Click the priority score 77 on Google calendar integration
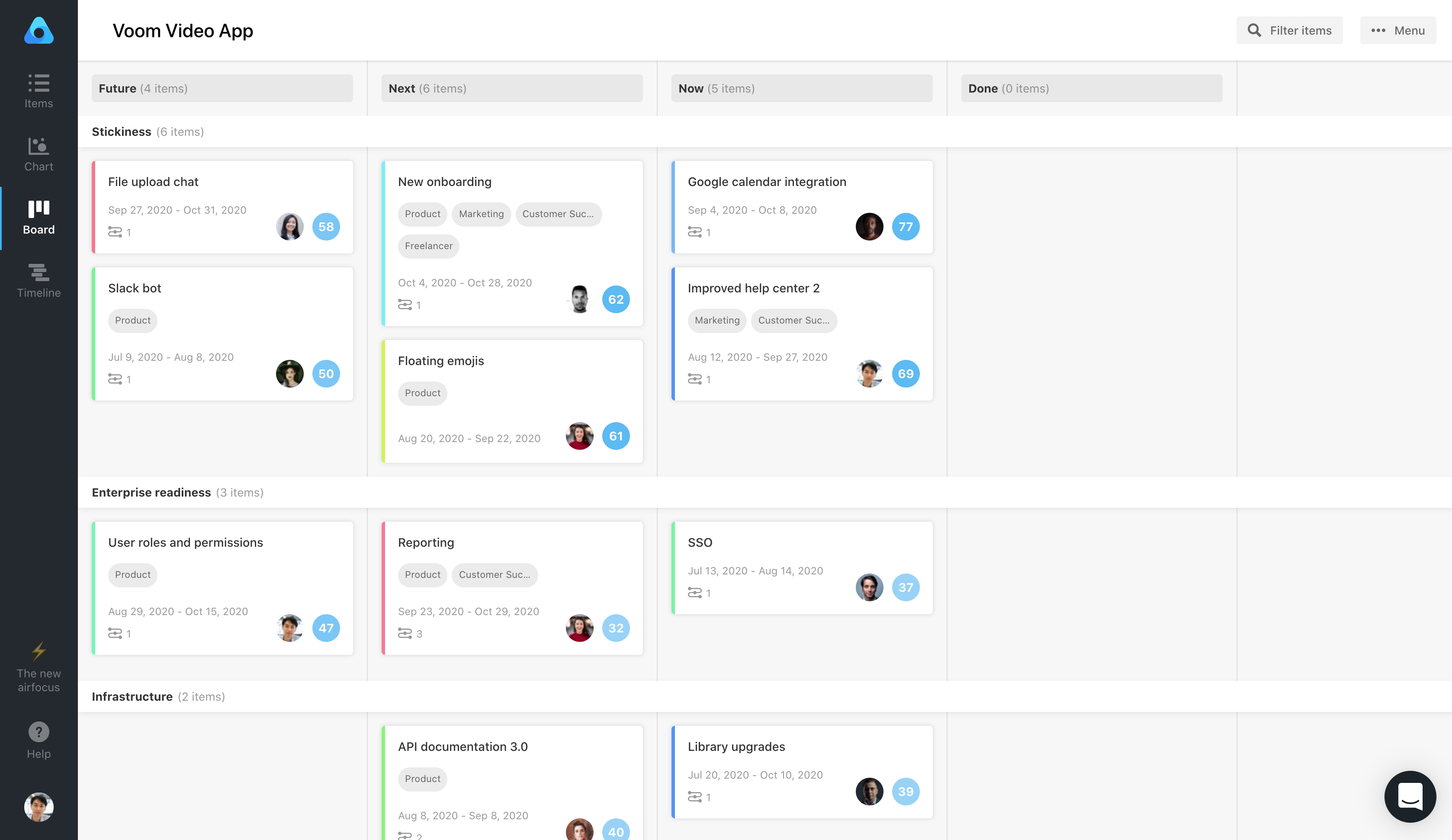This screenshot has width=1452, height=840. click(906, 226)
